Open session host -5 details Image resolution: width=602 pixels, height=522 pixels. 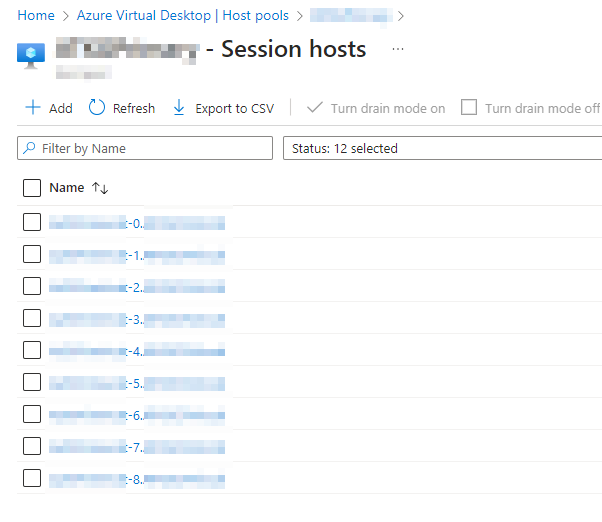point(137,382)
